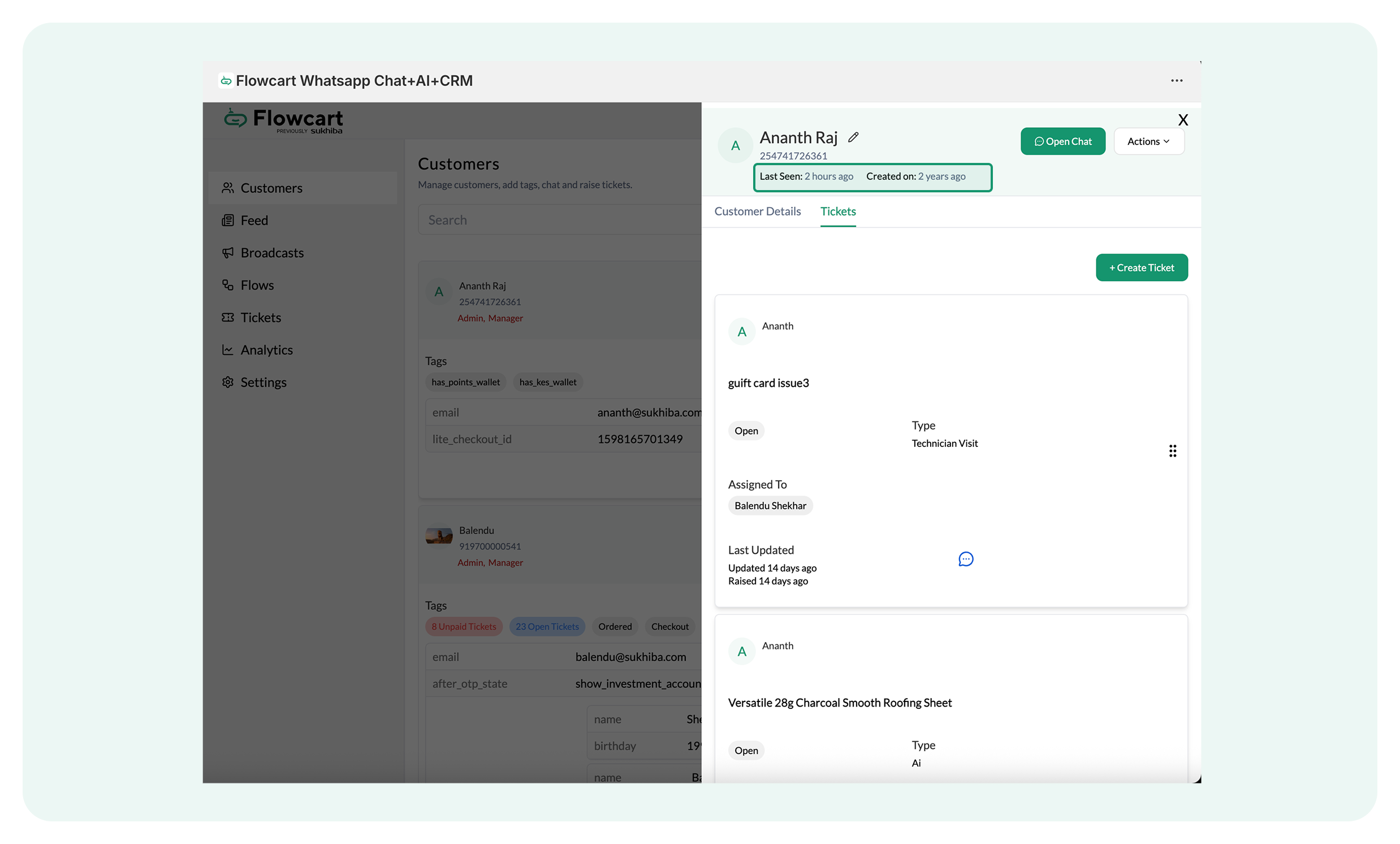Click the three-dot menu in the title bar
This screenshot has width=1400, height=844.
tap(1176, 81)
